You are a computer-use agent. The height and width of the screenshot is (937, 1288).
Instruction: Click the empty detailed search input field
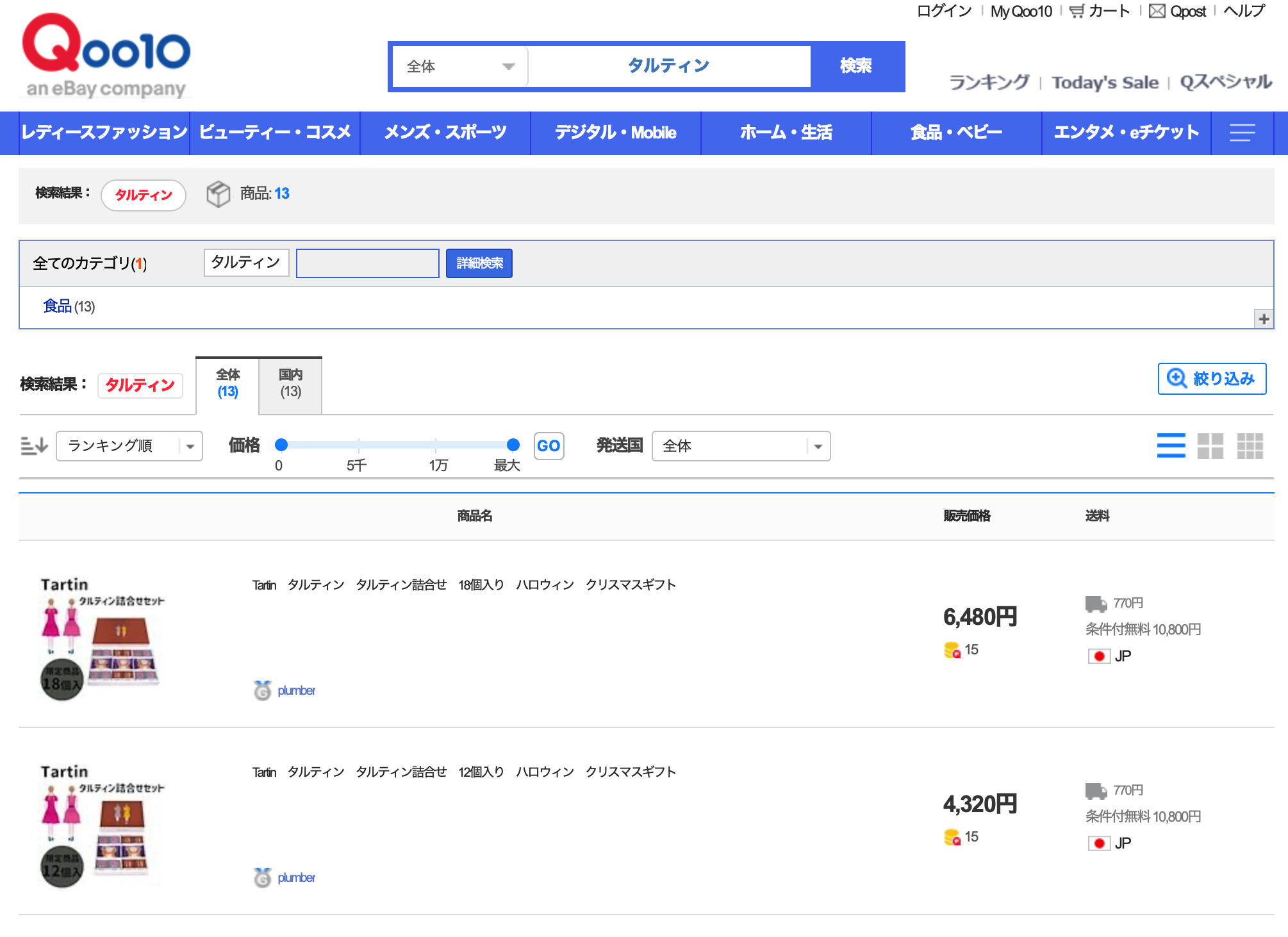(368, 263)
